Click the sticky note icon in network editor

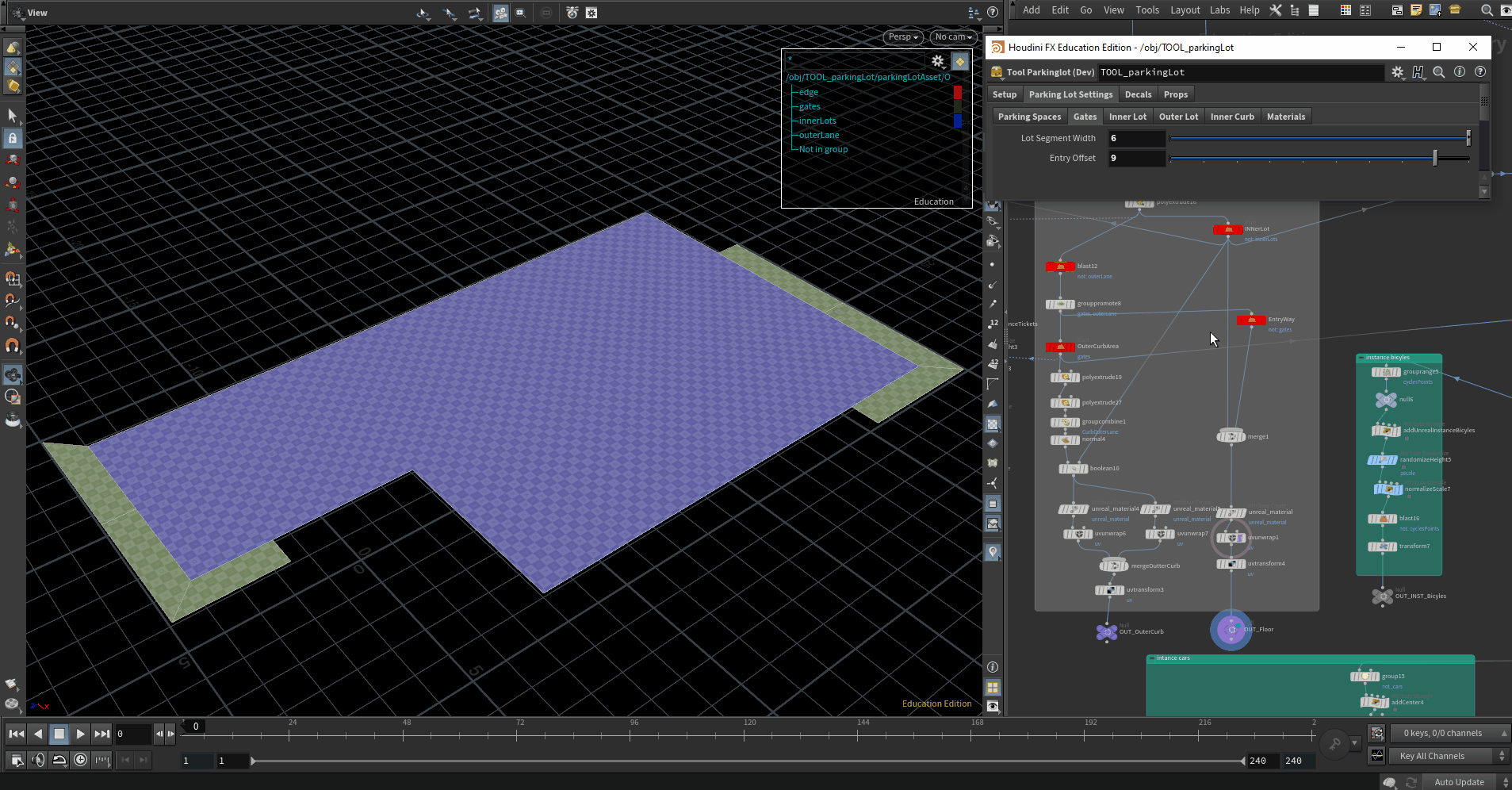(1416, 10)
